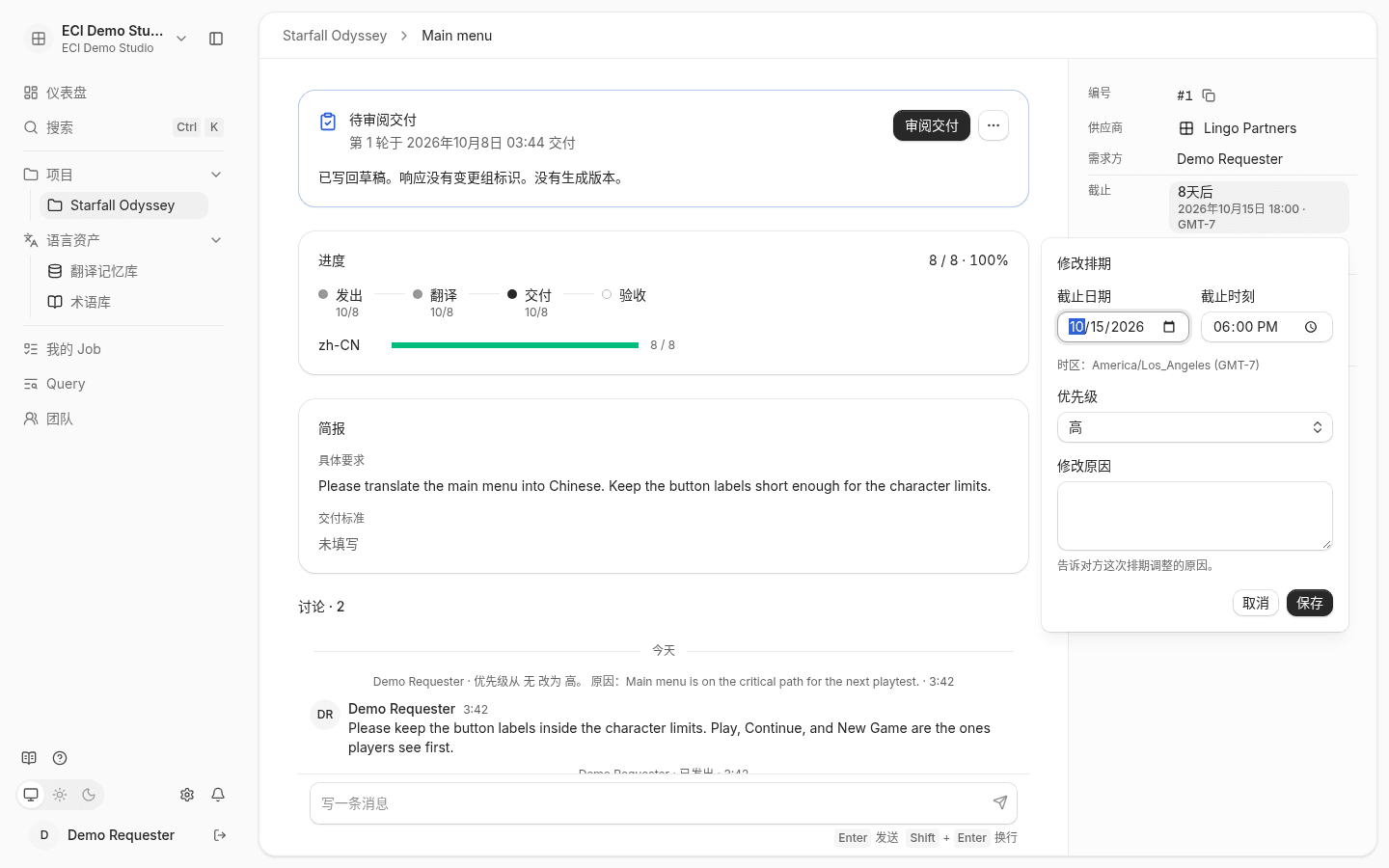Copy the job number #1 icon
The image size is (1389, 868).
[1209, 95]
